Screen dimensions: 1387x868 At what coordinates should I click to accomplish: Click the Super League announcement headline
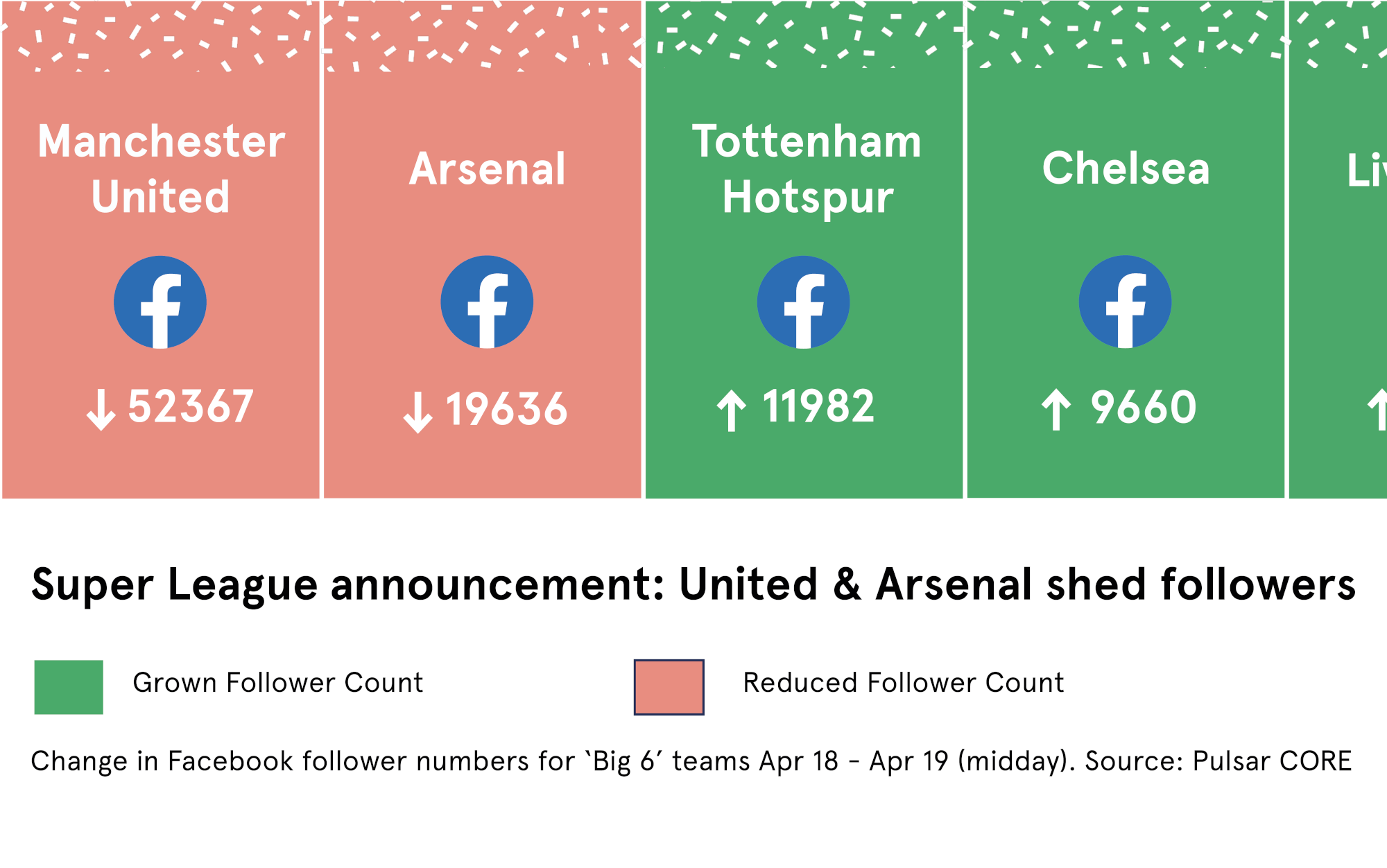point(693,584)
